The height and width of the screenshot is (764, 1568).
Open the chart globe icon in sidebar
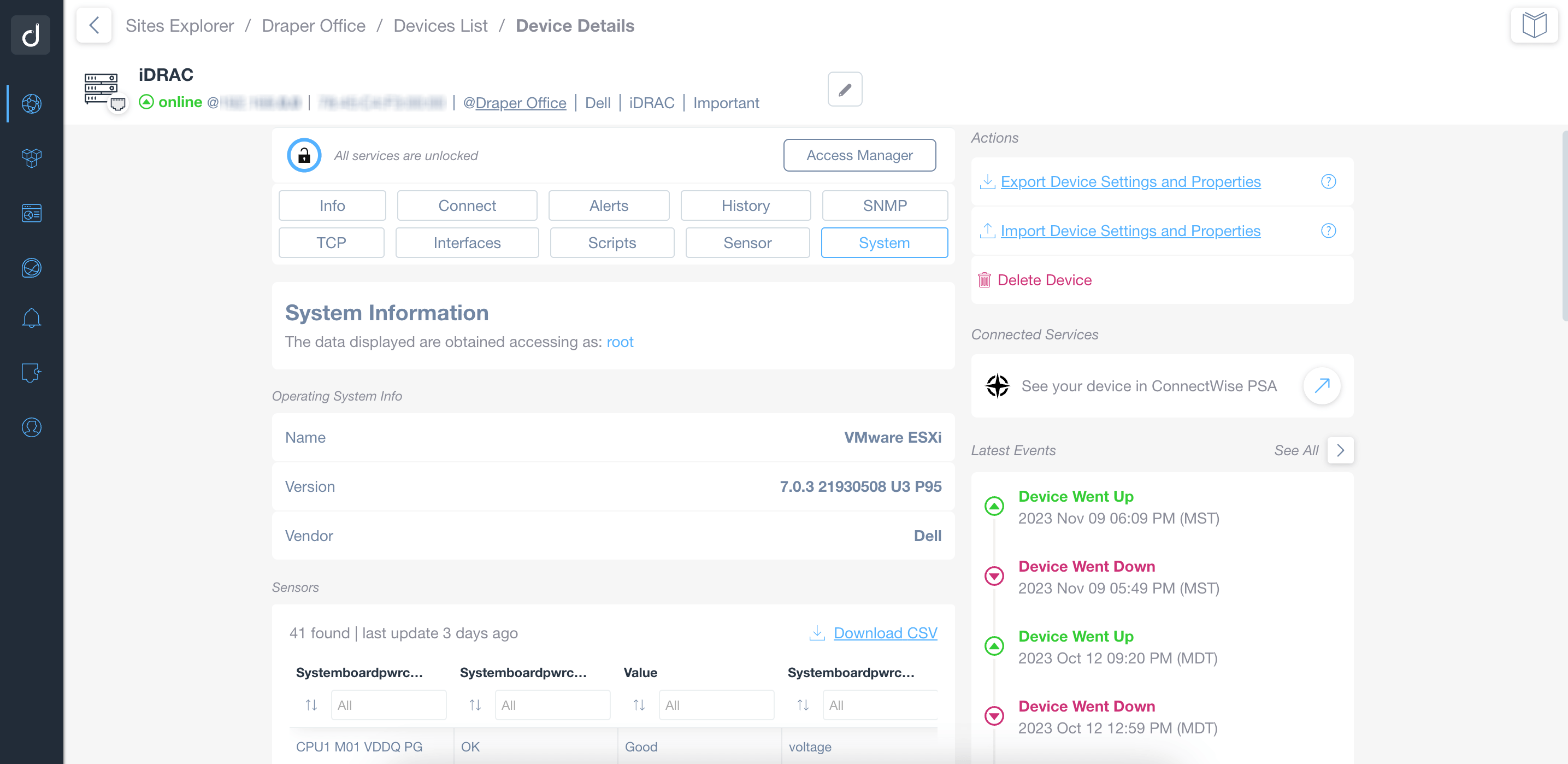click(32, 268)
